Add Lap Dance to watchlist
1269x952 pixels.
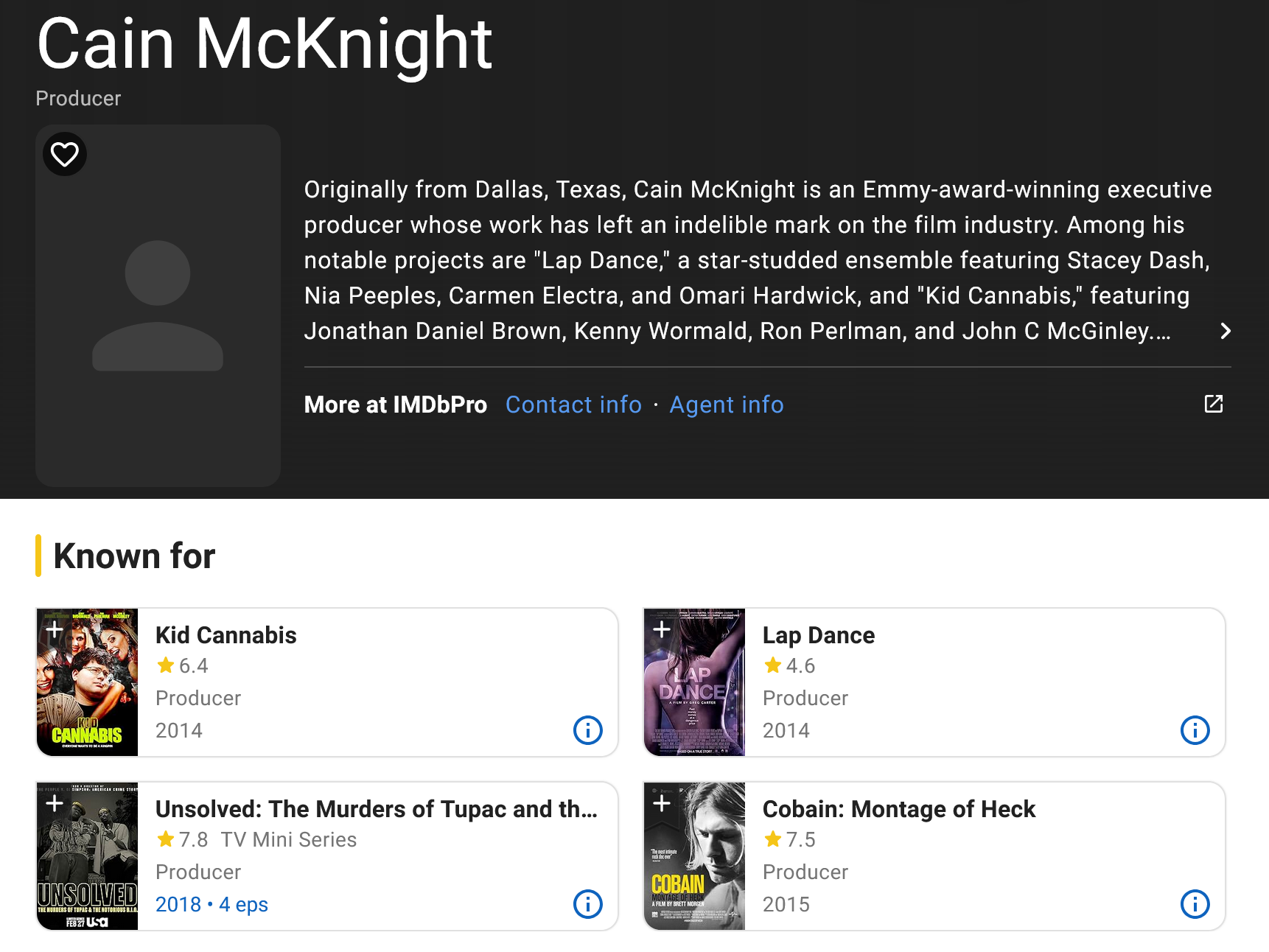662,629
